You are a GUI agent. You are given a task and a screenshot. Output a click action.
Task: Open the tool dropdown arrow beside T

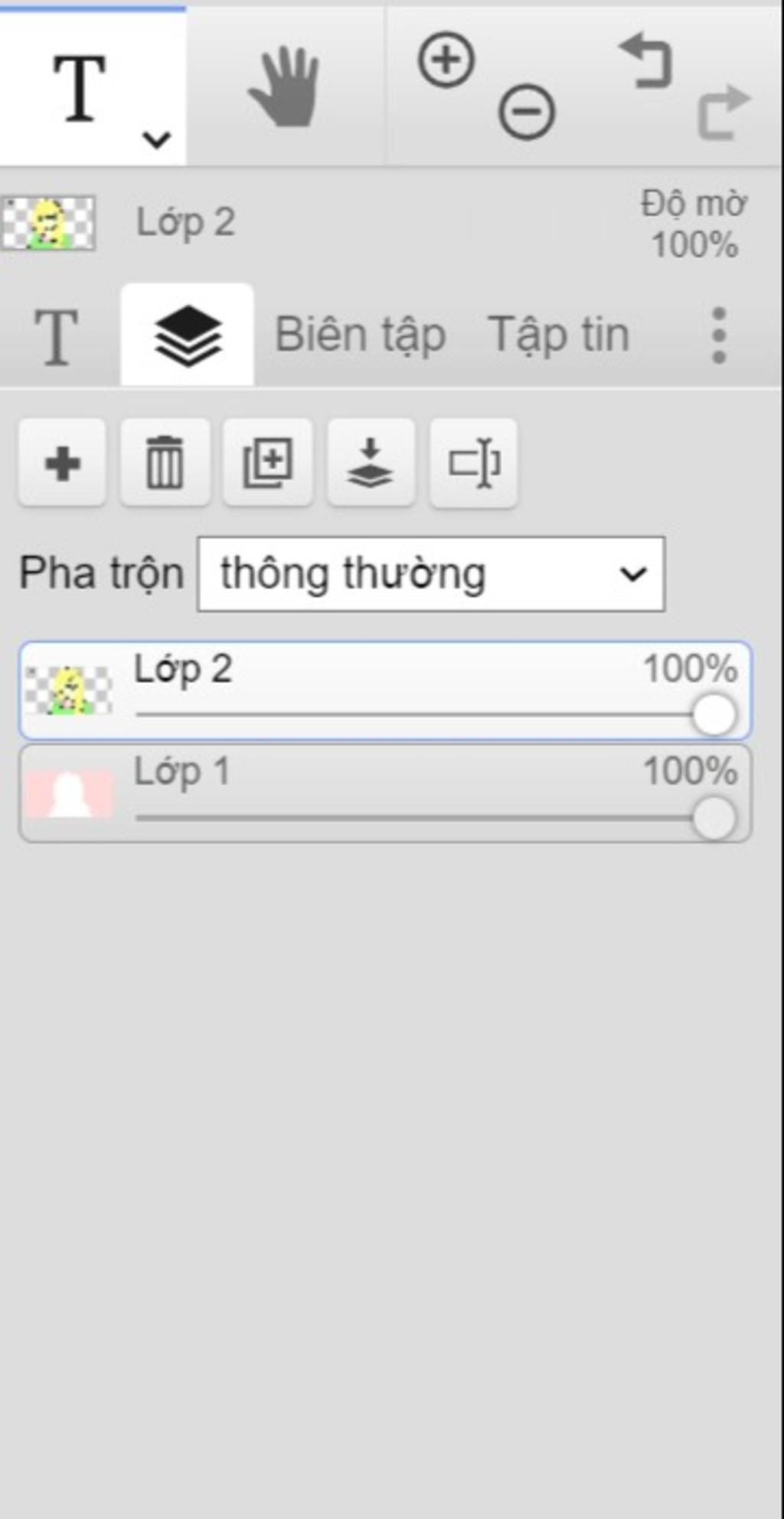156,139
